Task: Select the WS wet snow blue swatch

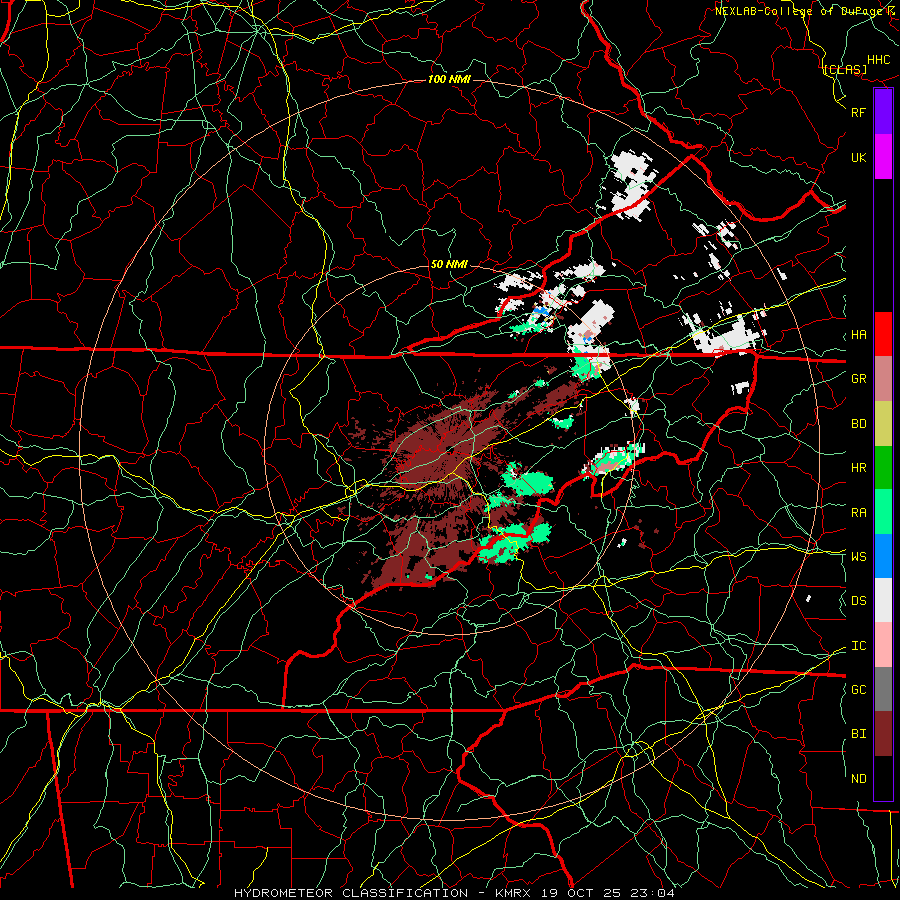Action: coord(883,556)
